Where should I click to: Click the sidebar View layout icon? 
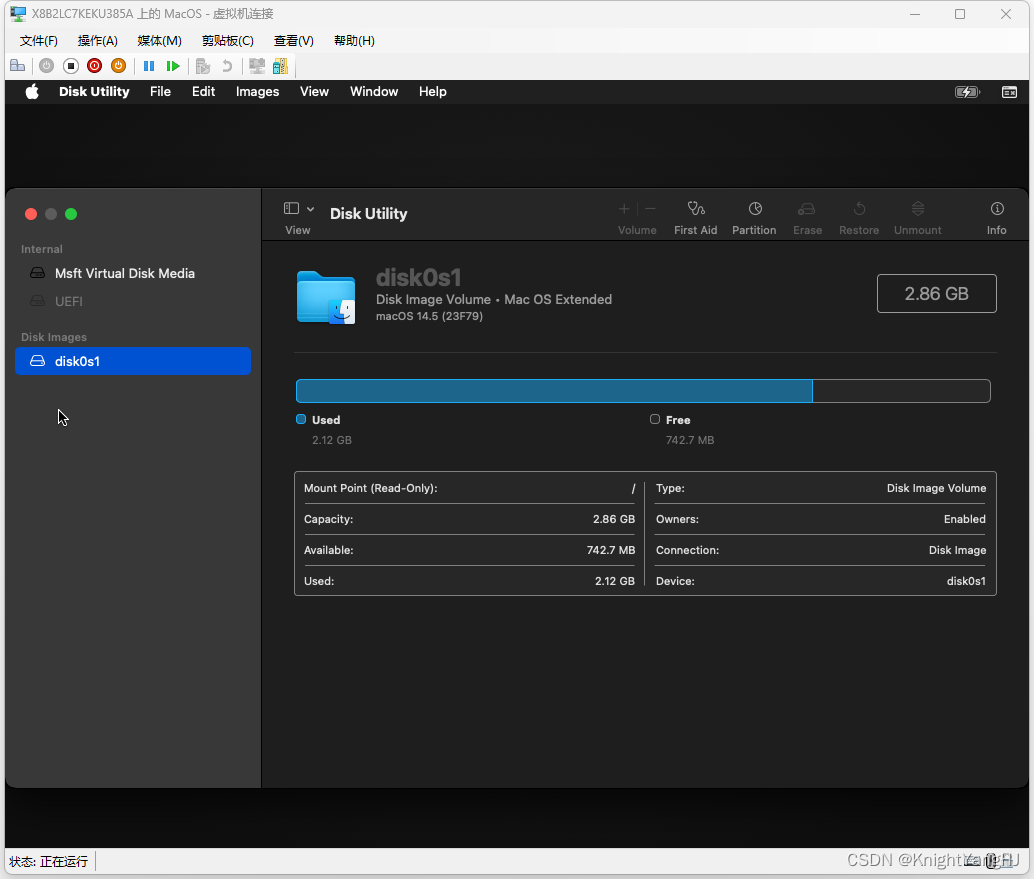click(x=291, y=209)
